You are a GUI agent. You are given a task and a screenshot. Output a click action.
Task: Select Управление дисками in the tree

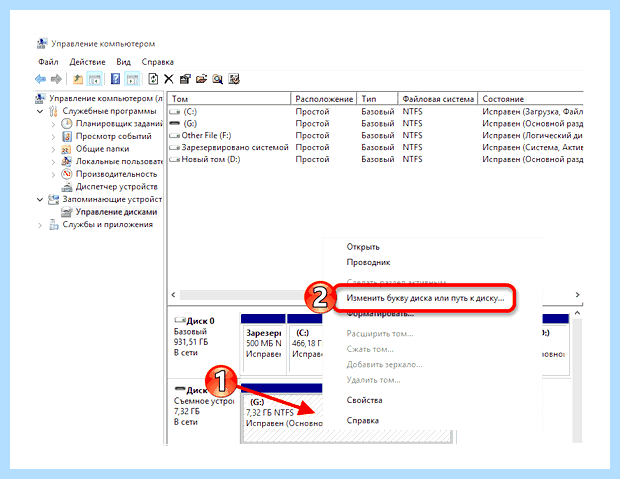[116, 212]
